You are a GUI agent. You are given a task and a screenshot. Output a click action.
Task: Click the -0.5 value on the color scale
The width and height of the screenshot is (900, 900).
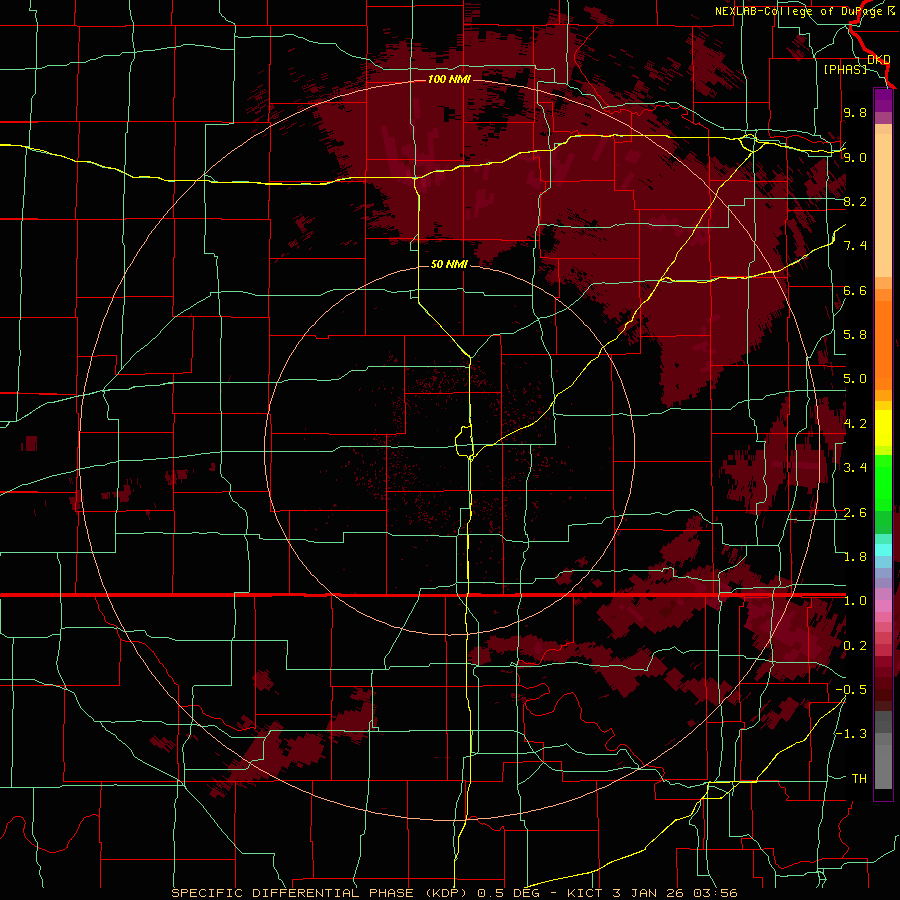point(851,690)
